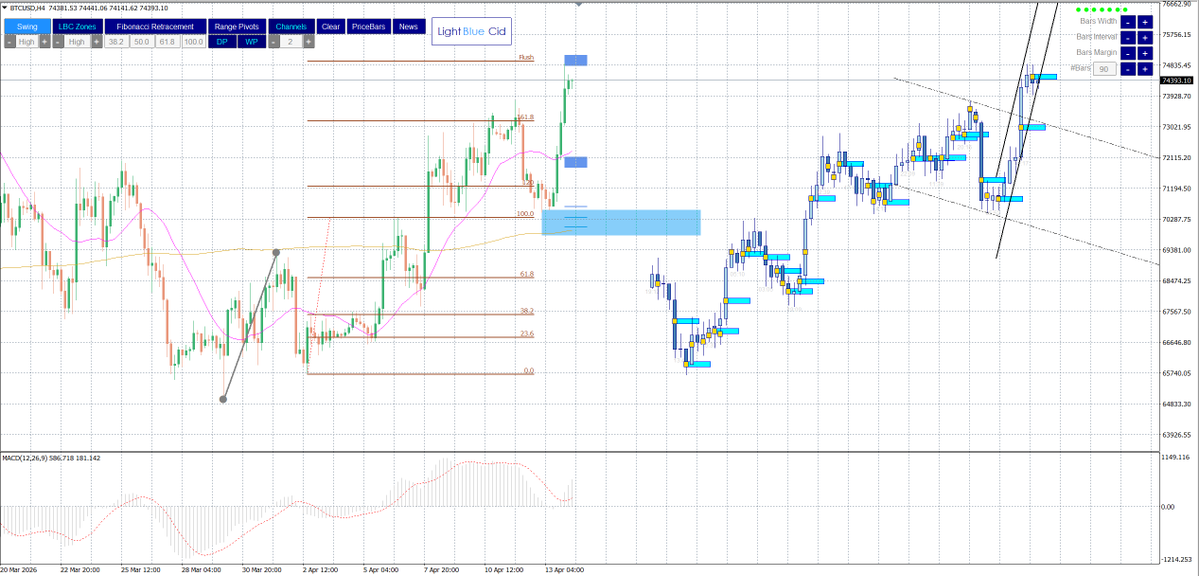Click the Fibonacci 100.0 level label on chart

[x=525, y=214]
